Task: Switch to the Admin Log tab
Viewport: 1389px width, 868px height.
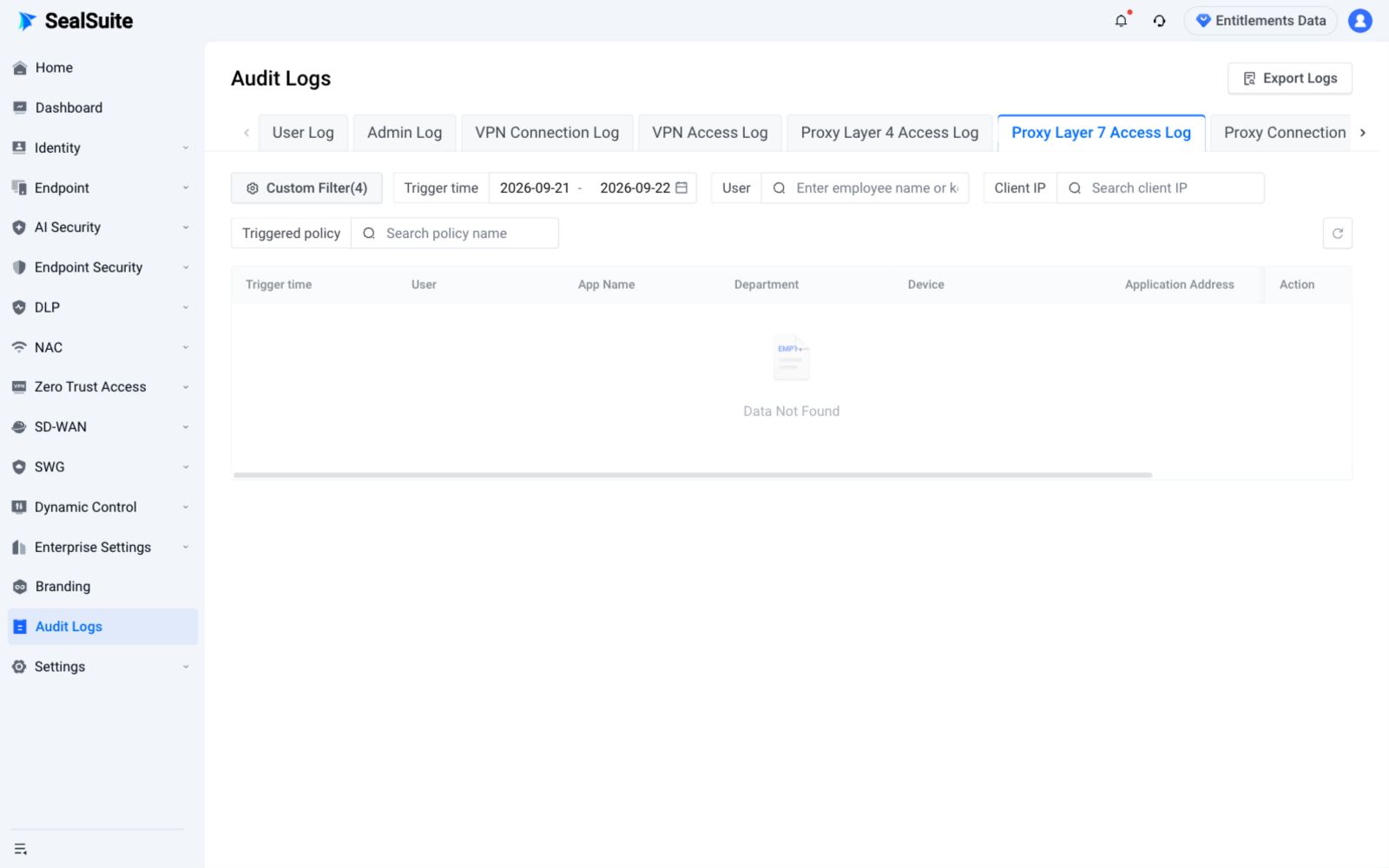Action: [x=405, y=133]
